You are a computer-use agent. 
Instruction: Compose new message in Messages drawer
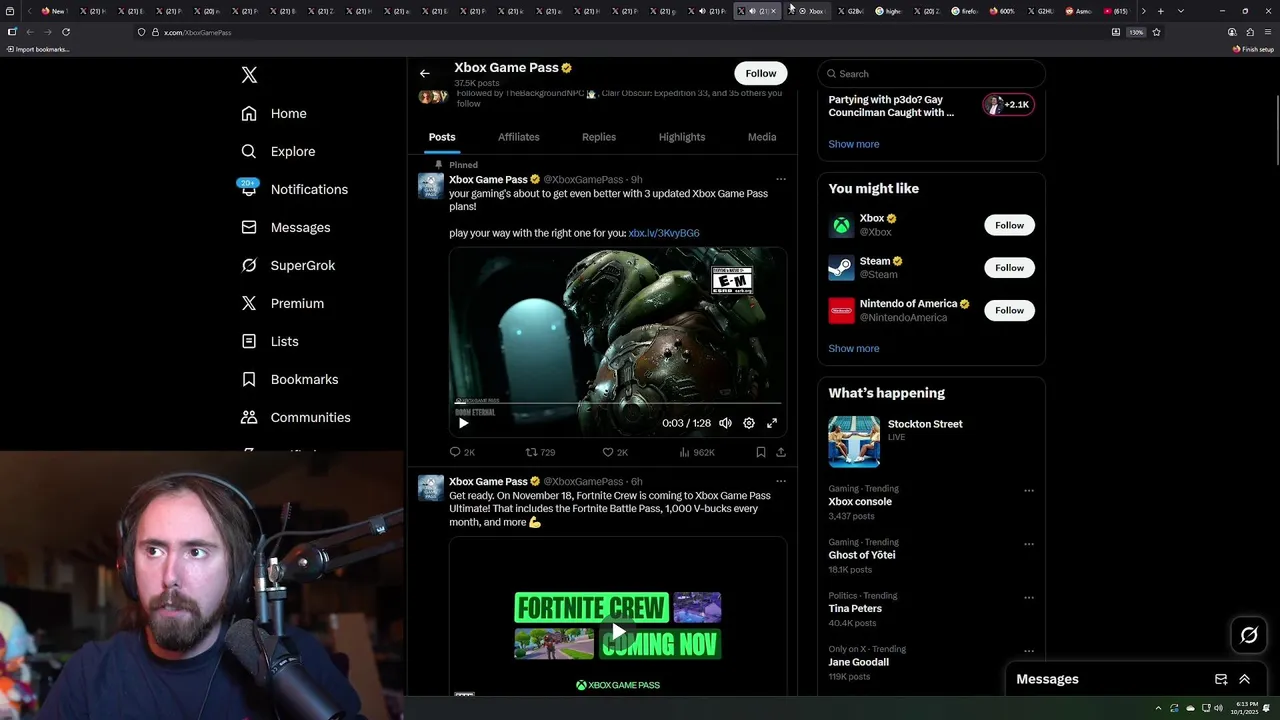tap(1221, 679)
